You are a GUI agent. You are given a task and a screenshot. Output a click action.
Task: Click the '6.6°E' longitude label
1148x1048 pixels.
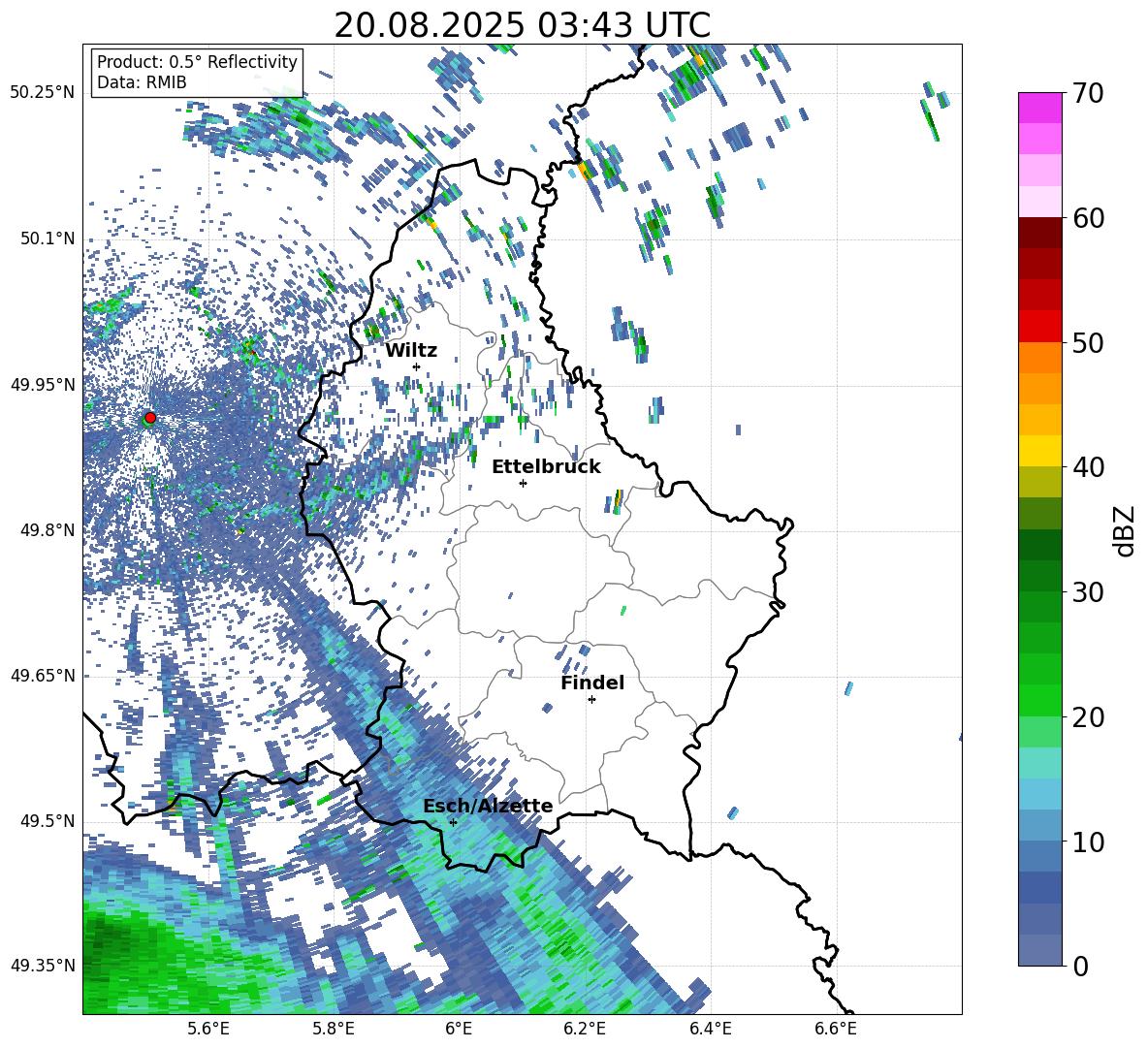click(x=836, y=1029)
